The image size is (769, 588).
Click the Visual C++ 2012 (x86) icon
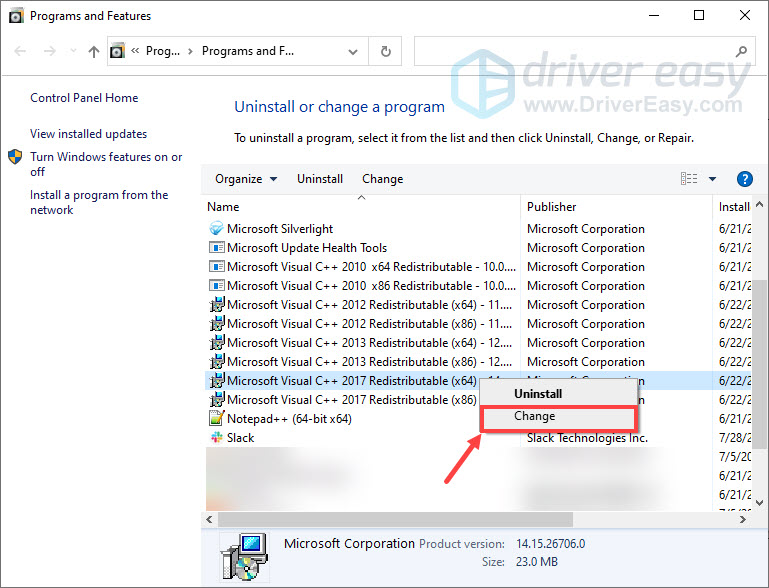(x=217, y=324)
